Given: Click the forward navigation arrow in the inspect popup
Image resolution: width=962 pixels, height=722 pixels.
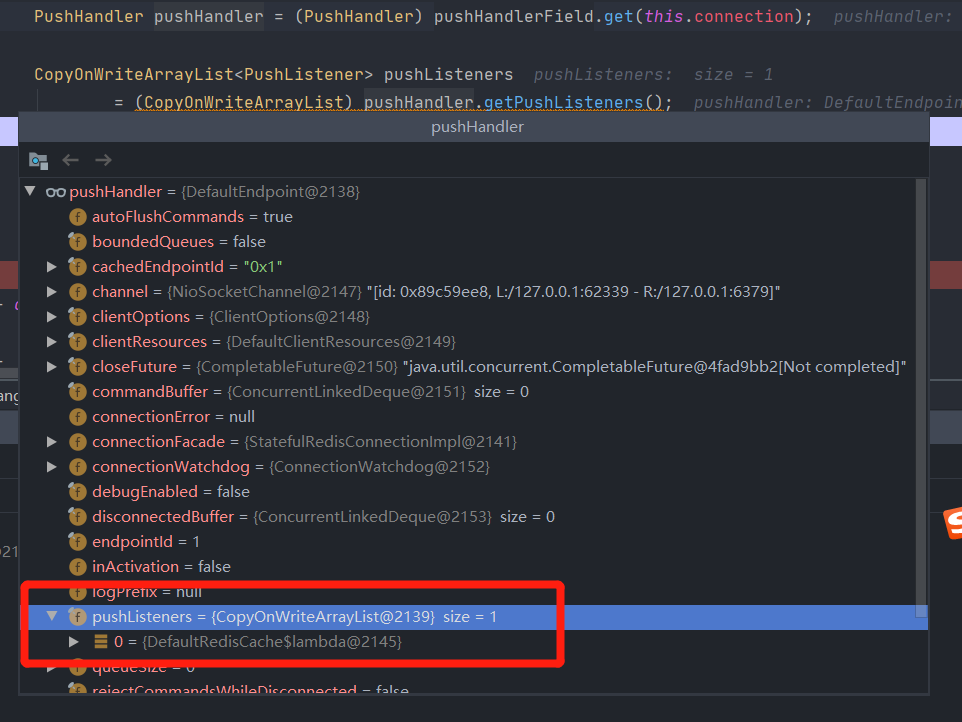Looking at the screenshot, I should click(102, 160).
